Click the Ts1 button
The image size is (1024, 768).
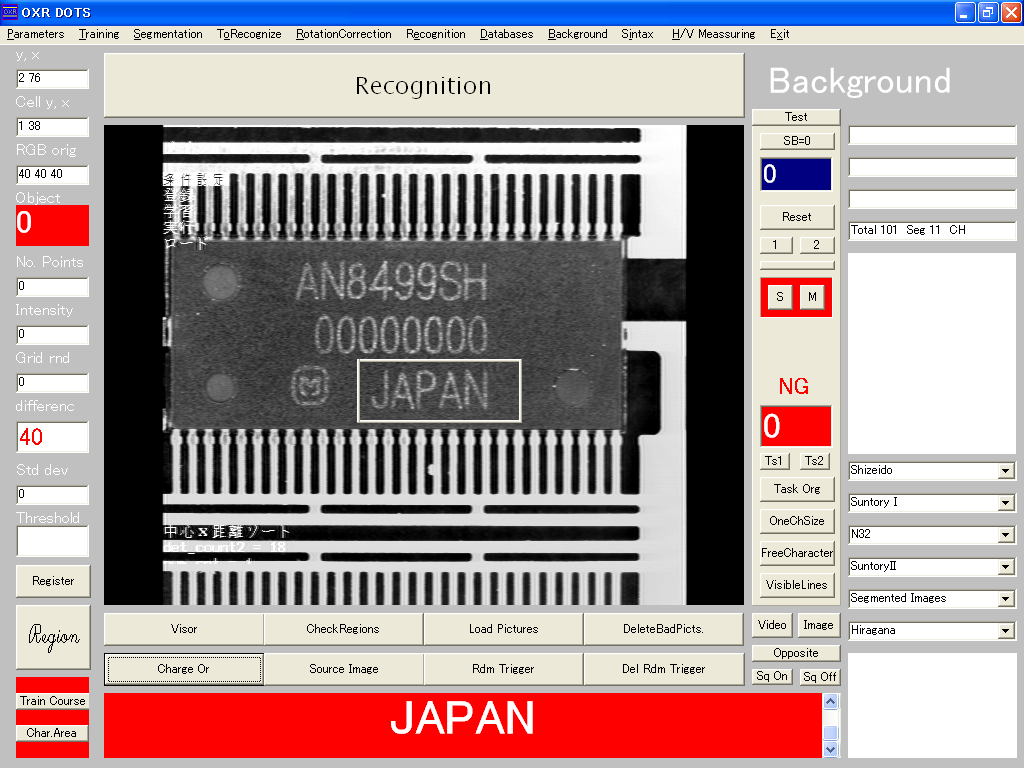point(775,461)
